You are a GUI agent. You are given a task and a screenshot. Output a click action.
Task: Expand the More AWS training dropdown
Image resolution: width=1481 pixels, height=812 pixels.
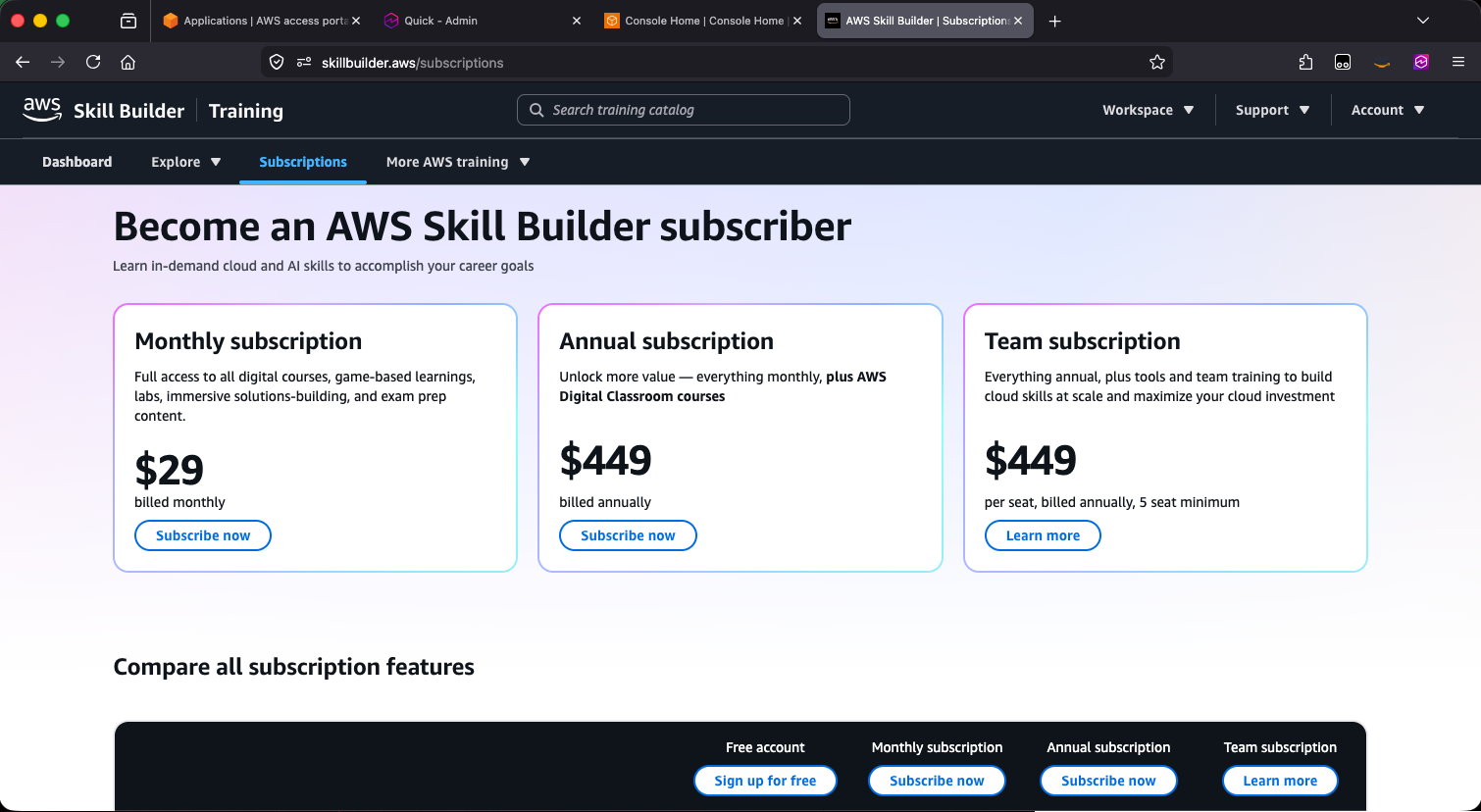458,162
